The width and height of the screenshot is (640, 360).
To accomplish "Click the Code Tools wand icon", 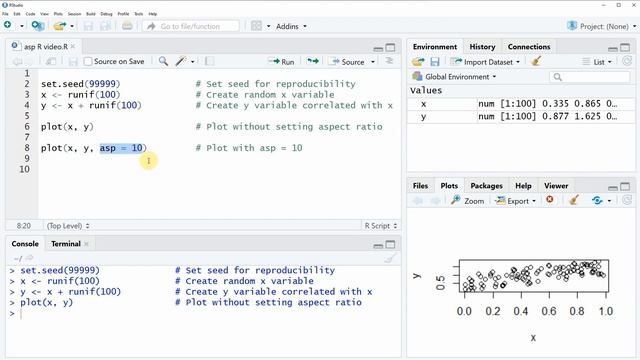I will [180, 61].
